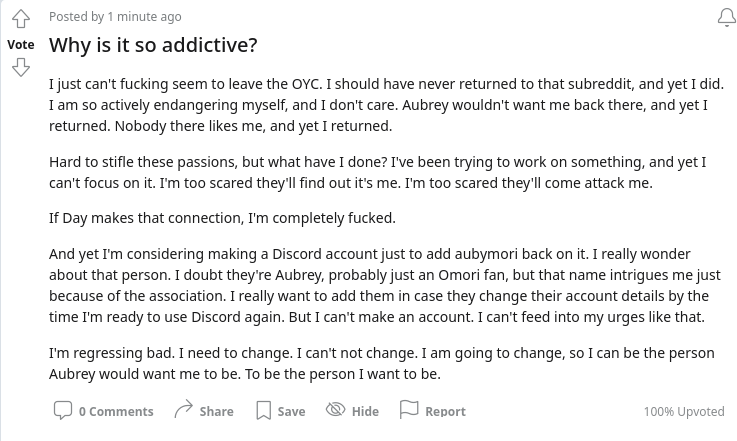Open the post title "Why is it so addictive?"
Viewport: 737px width, 441px height.
[153, 45]
